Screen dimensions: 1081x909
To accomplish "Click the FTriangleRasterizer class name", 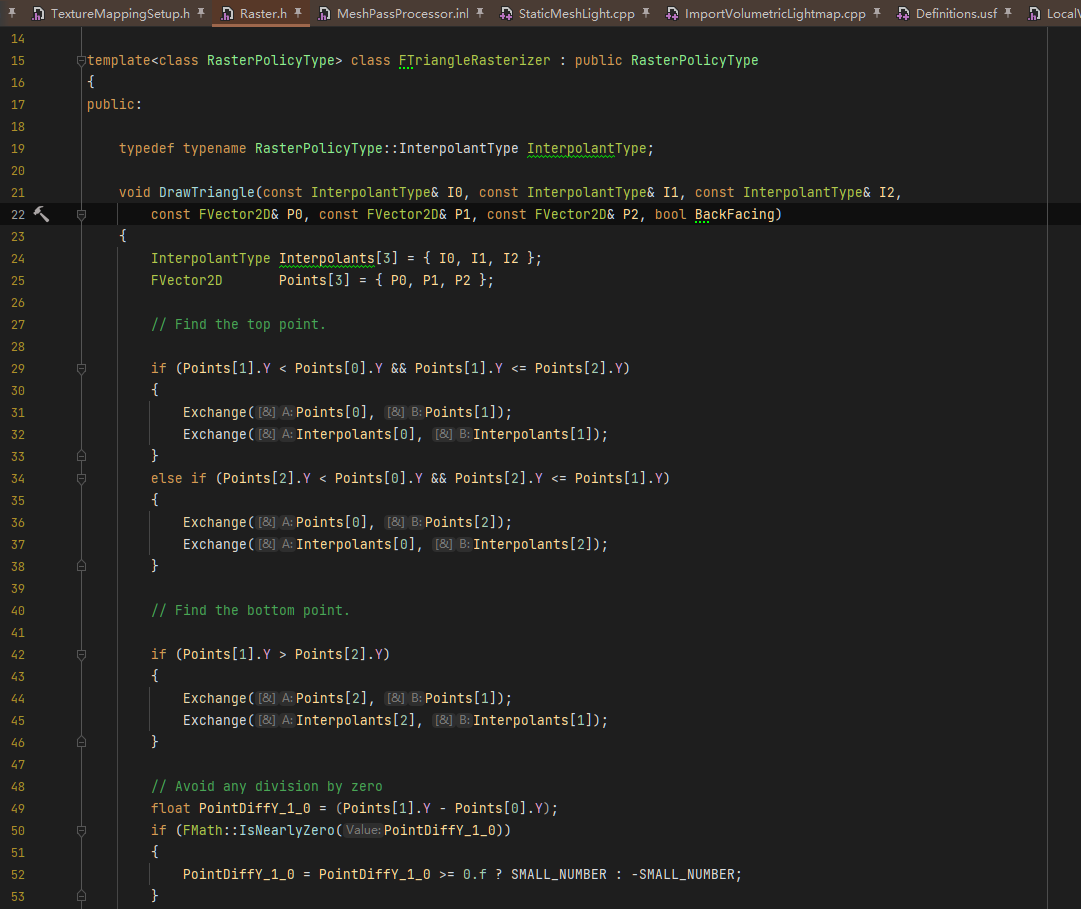I will click(x=474, y=61).
